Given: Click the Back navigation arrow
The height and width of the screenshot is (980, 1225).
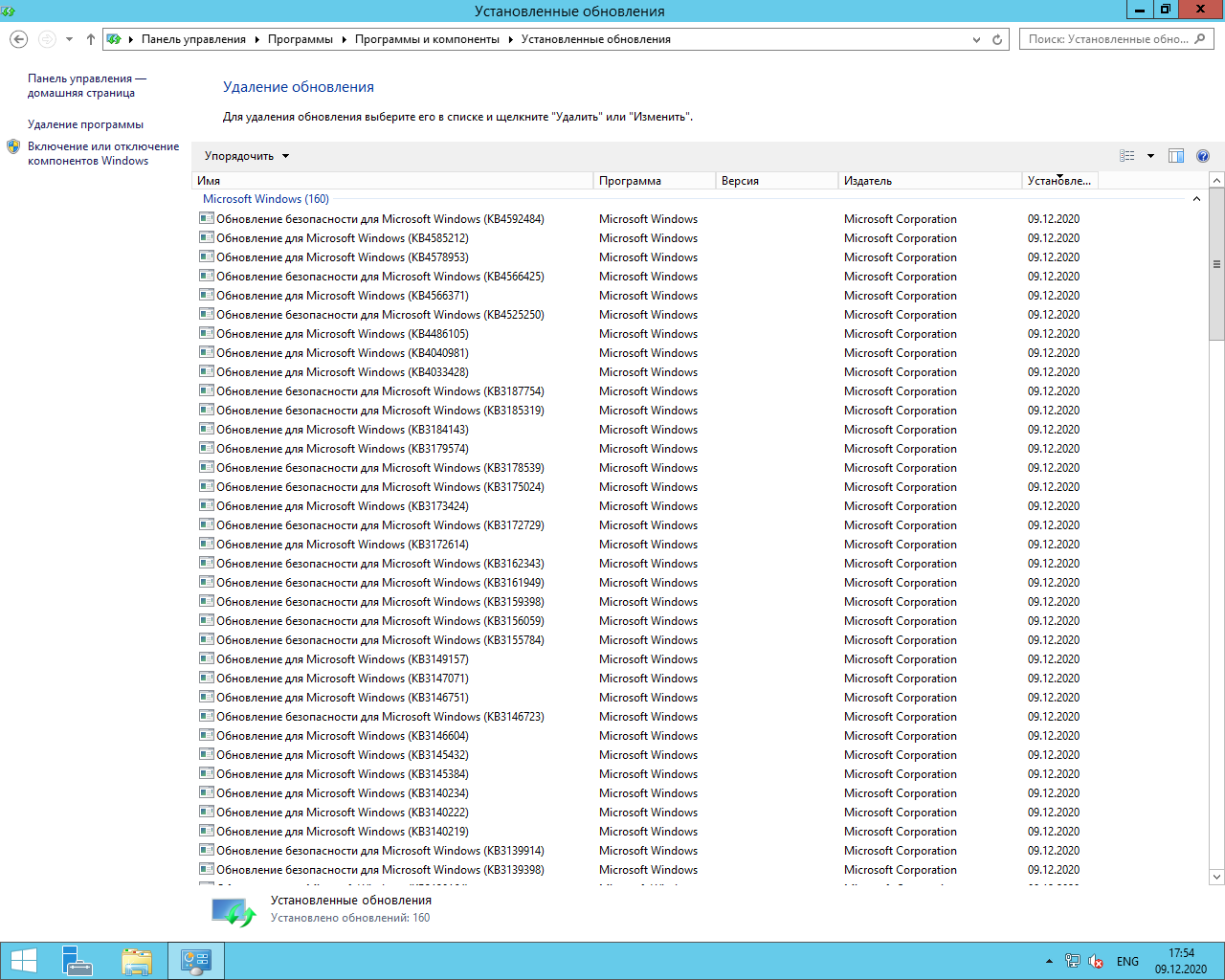Looking at the screenshot, I should pyautogui.click(x=18, y=39).
